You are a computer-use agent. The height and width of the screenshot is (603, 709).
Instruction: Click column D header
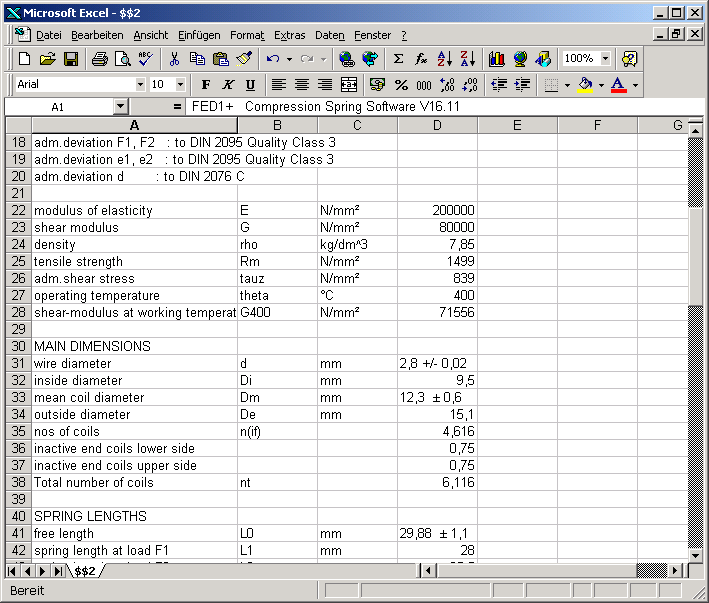click(x=437, y=125)
